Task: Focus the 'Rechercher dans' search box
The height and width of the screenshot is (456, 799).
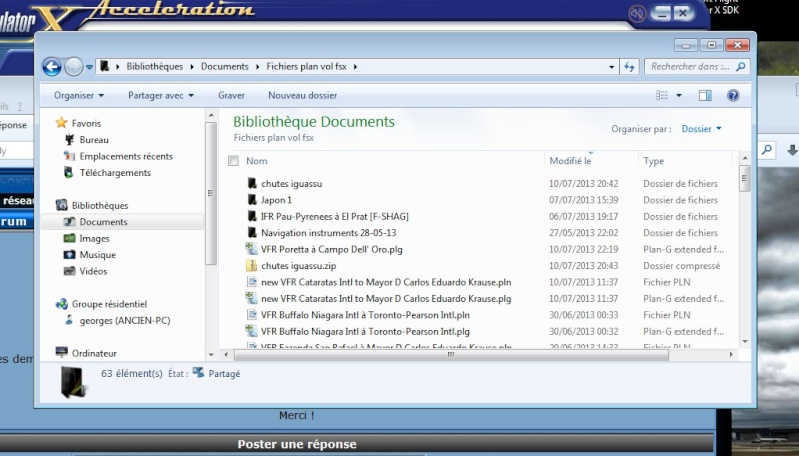Action: (697, 66)
